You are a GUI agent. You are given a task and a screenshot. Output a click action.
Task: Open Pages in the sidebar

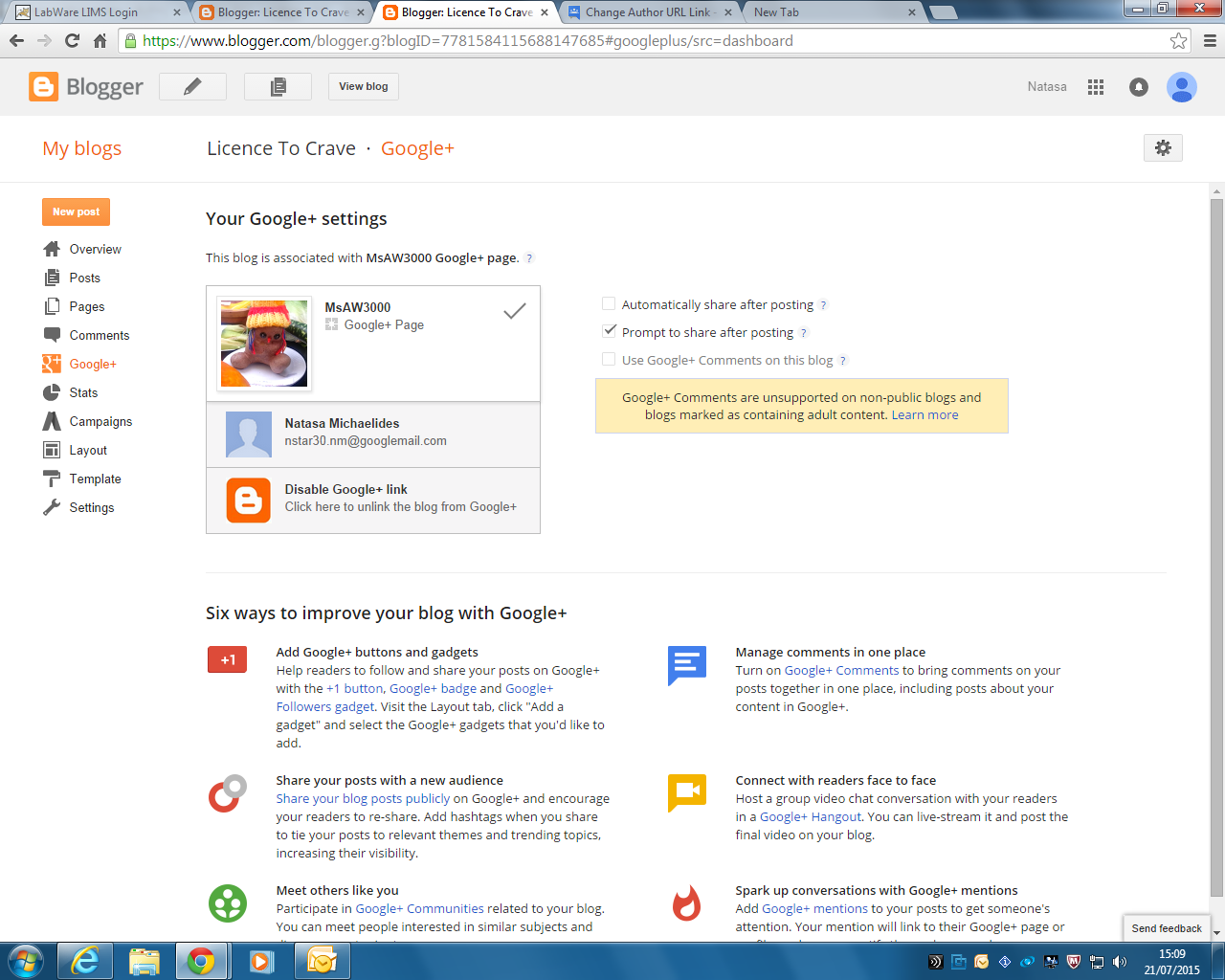pyautogui.click(x=86, y=306)
